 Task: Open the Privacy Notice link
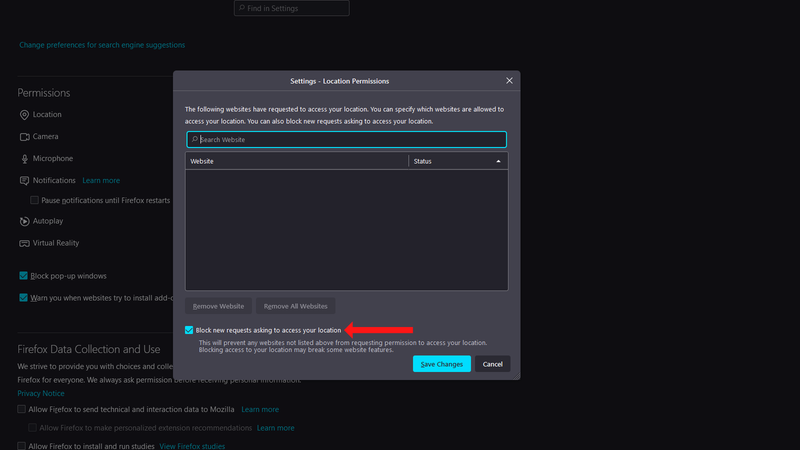click(41, 394)
